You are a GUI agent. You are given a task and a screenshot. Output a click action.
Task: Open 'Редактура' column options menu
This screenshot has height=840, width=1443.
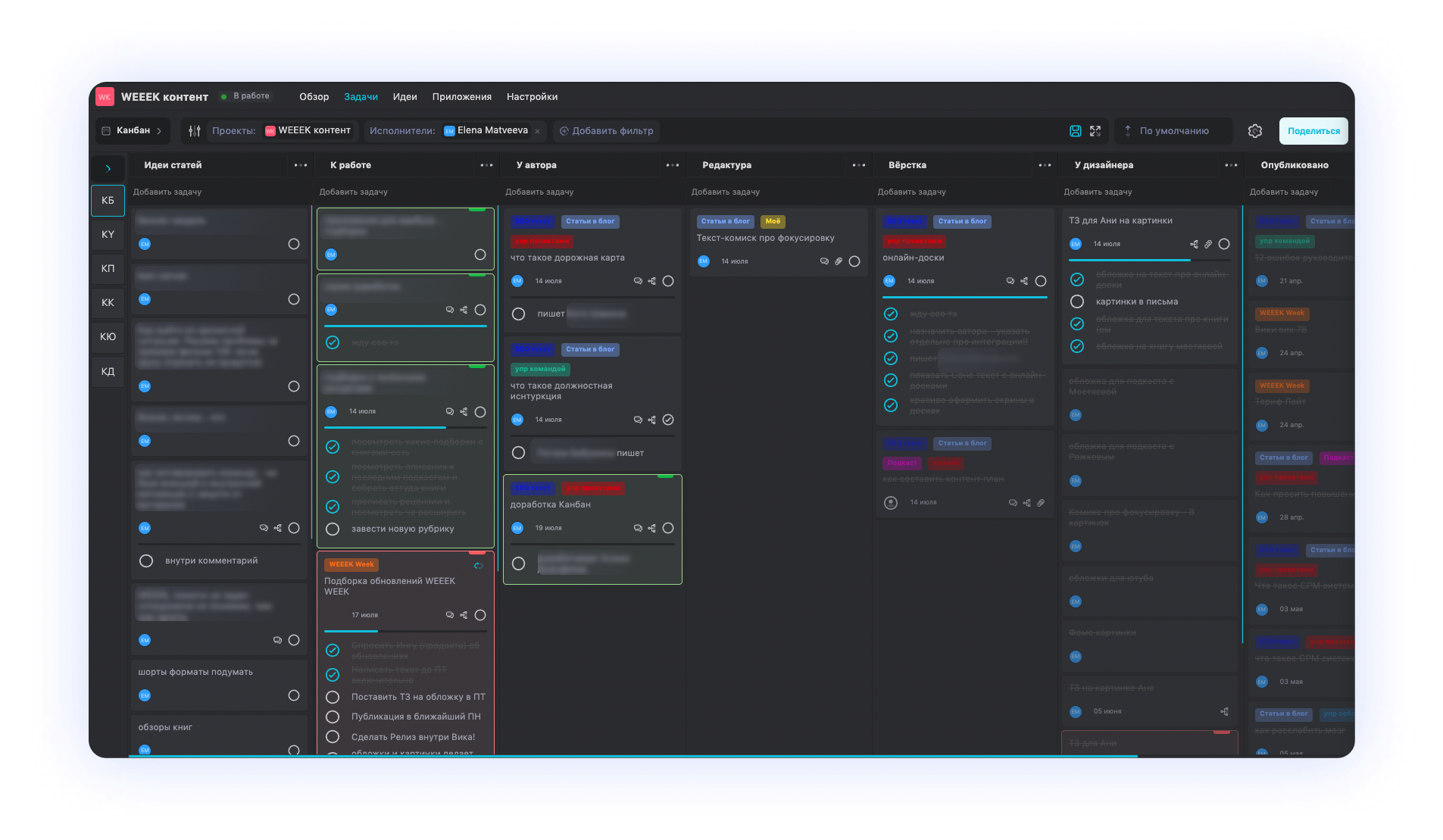pyautogui.click(x=859, y=165)
